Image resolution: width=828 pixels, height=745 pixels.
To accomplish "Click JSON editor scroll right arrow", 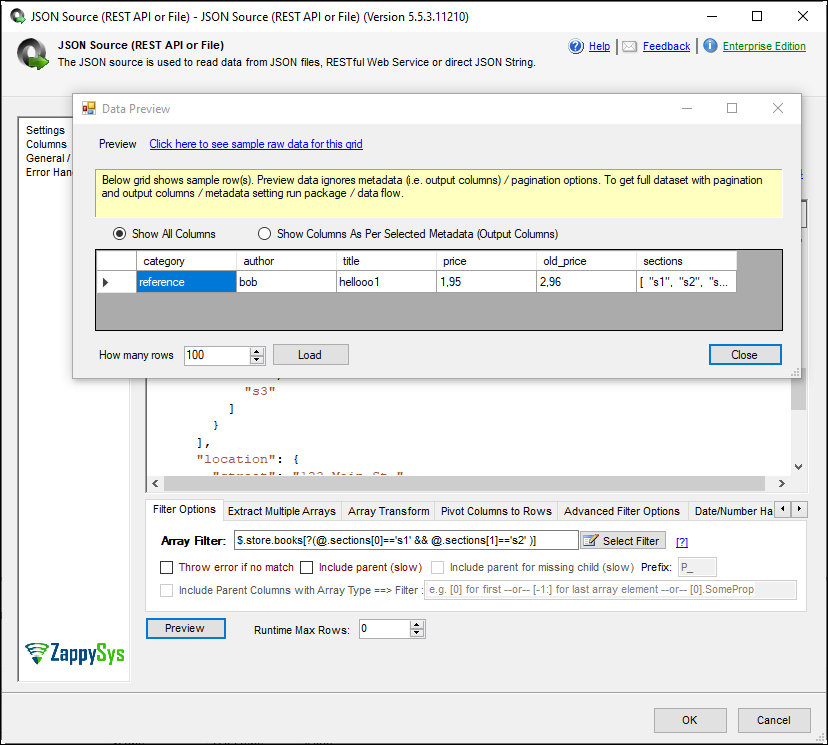I will pyautogui.click(x=782, y=483).
